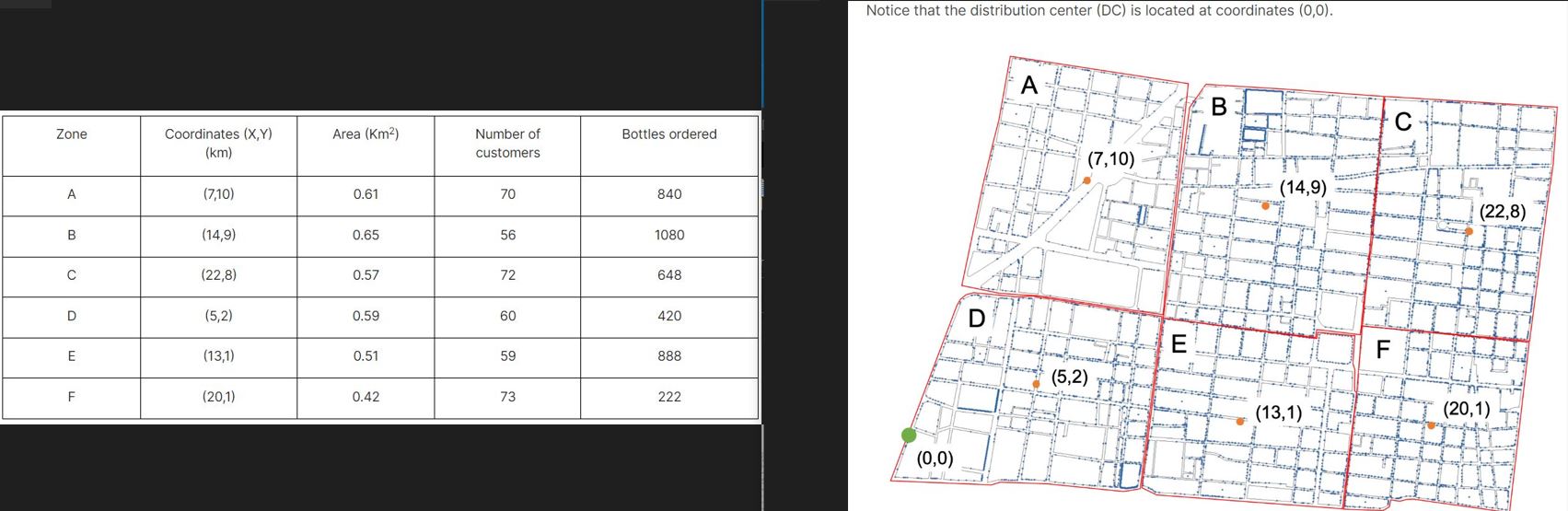Click the 'Coordinates (X,Y) (km)' header
Image resolution: width=1568 pixels, height=511 pixels.
tap(218, 144)
